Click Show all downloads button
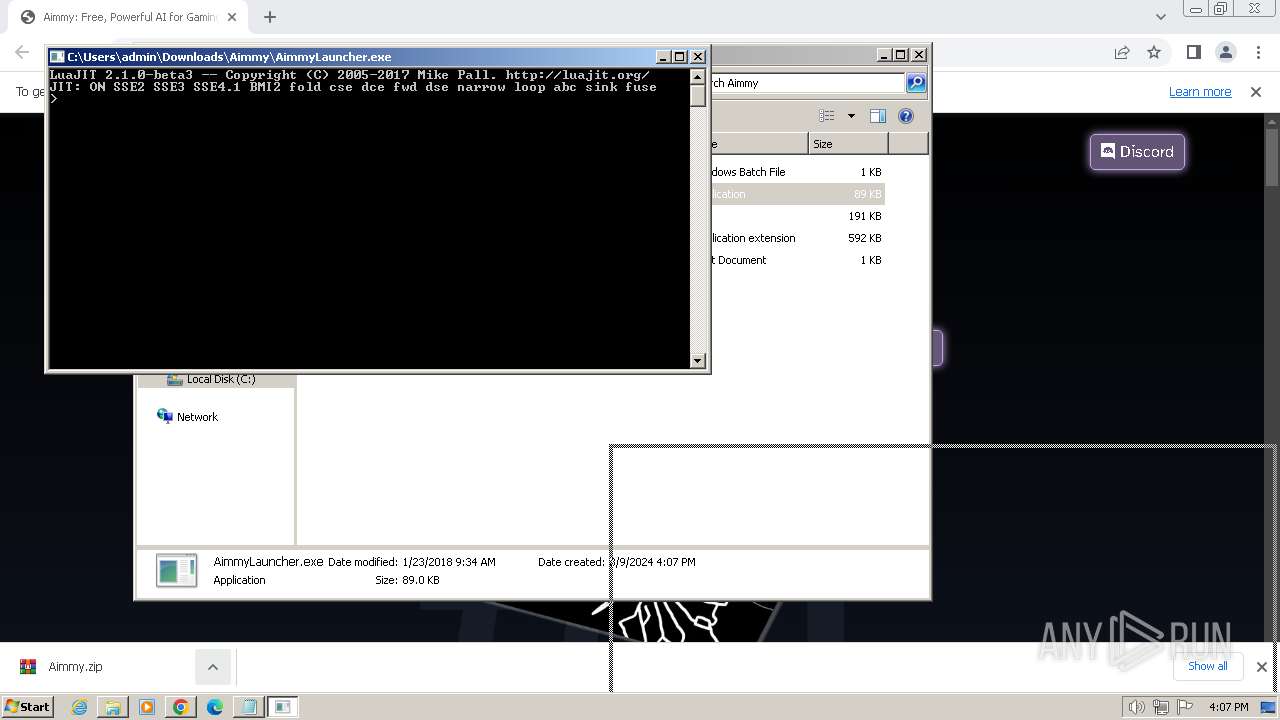The width and height of the screenshot is (1280, 720). (x=1207, y=666)
